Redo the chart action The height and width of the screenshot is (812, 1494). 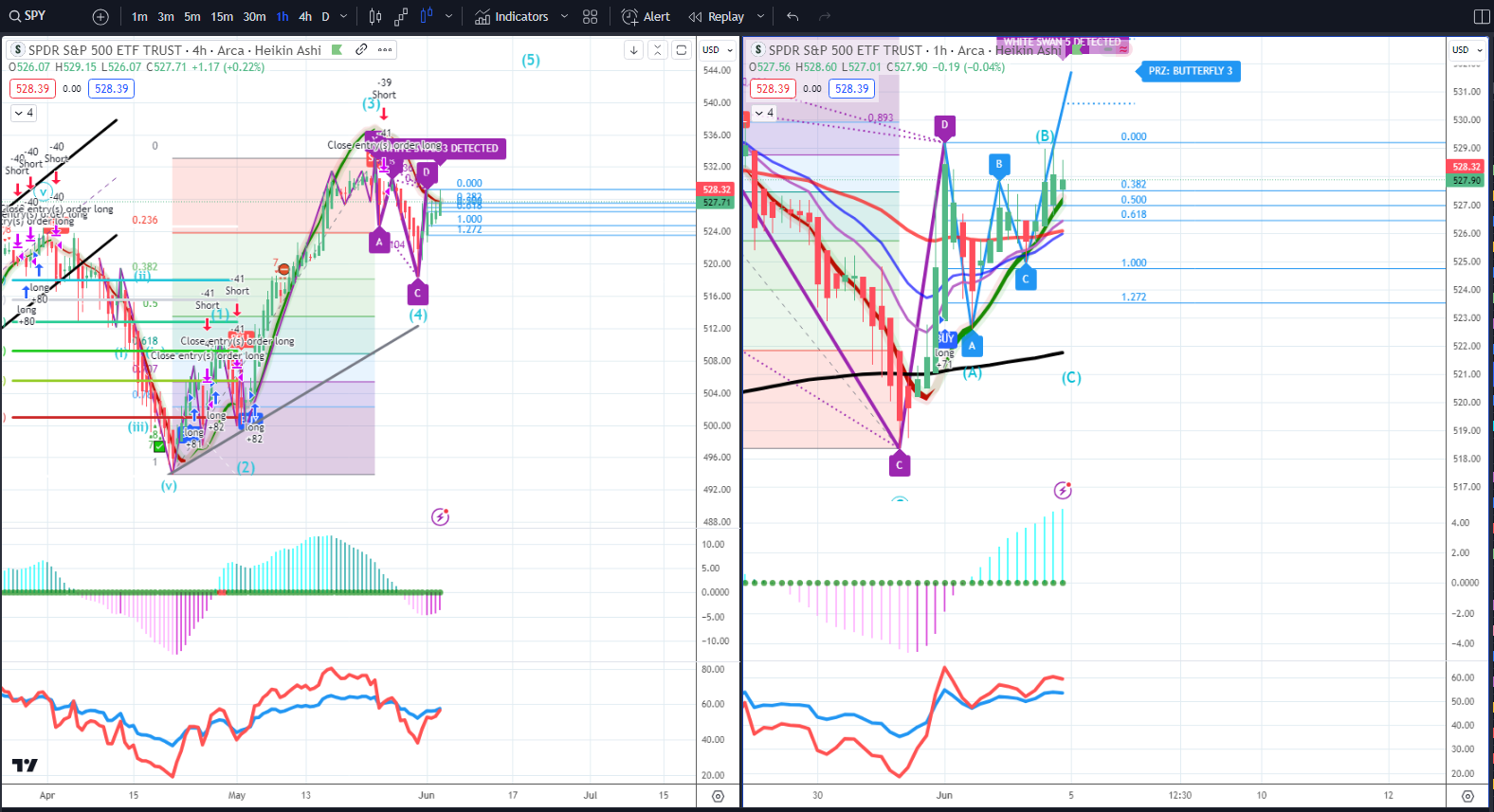coord(825,17)
